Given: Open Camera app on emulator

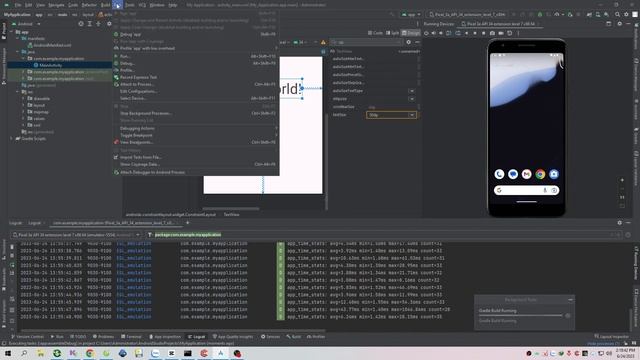Looking at the screenshot, I should click(554, 174).
